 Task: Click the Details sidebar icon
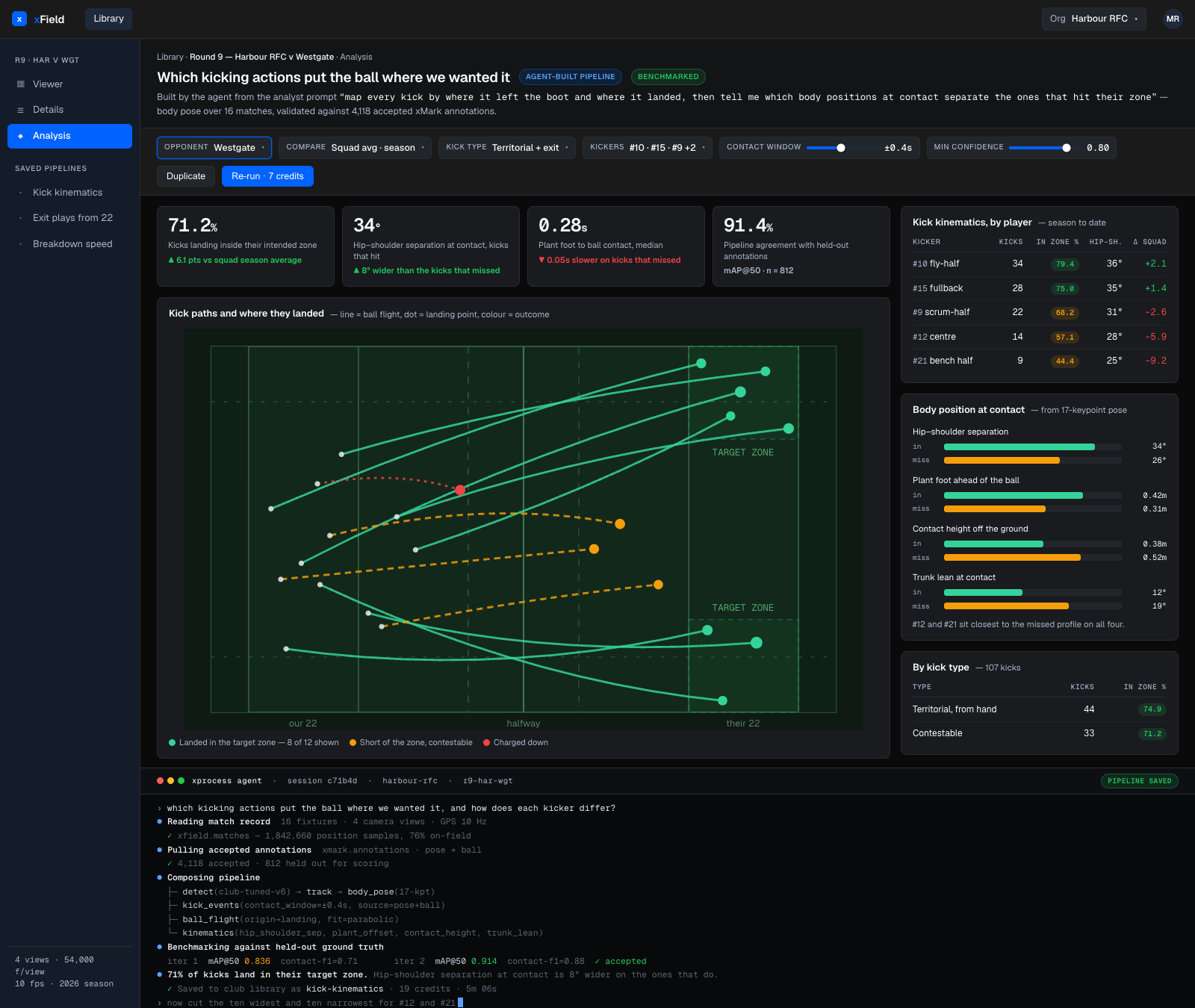coord(21,110)
